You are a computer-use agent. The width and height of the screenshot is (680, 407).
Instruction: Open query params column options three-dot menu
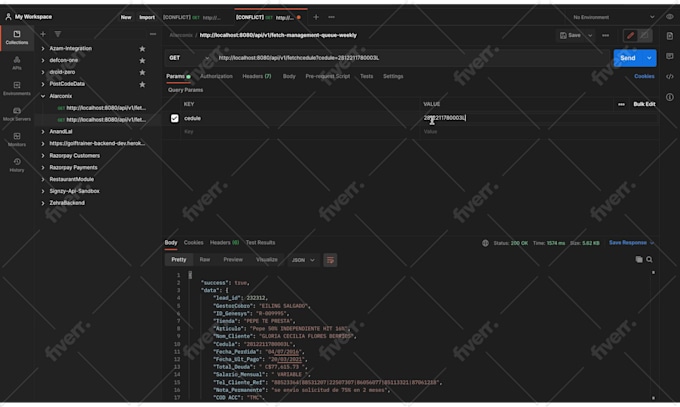click(621, 104)
